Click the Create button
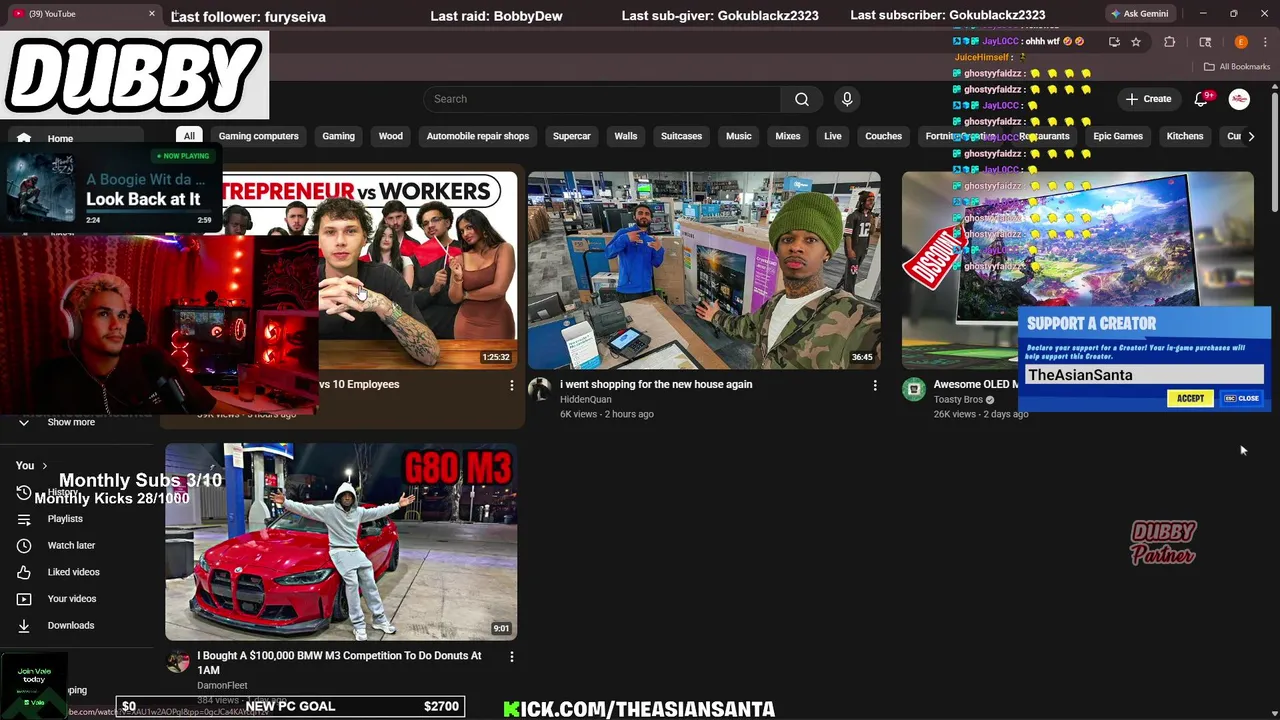This screenshot has height=720, width=1280. click(1148, 99)
